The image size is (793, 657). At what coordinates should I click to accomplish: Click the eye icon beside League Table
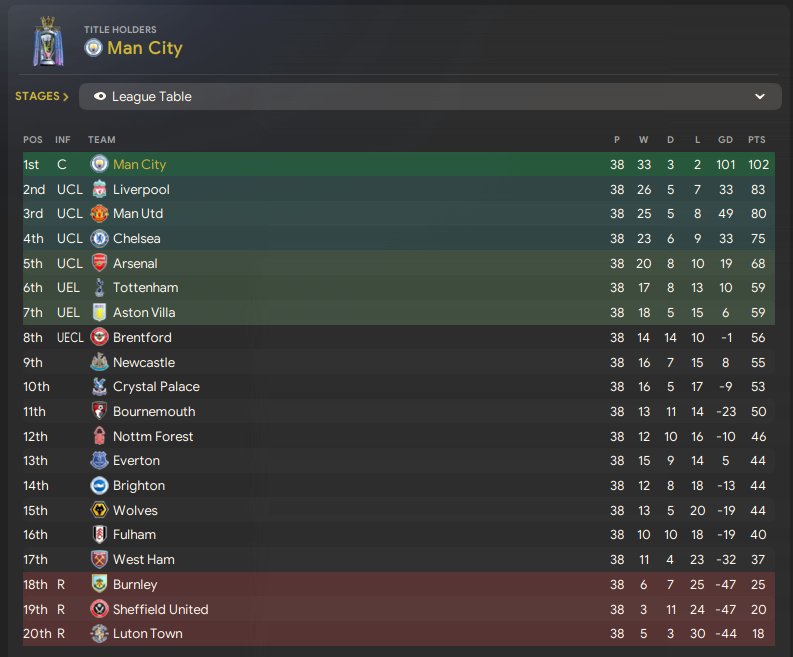pos(99,97)
